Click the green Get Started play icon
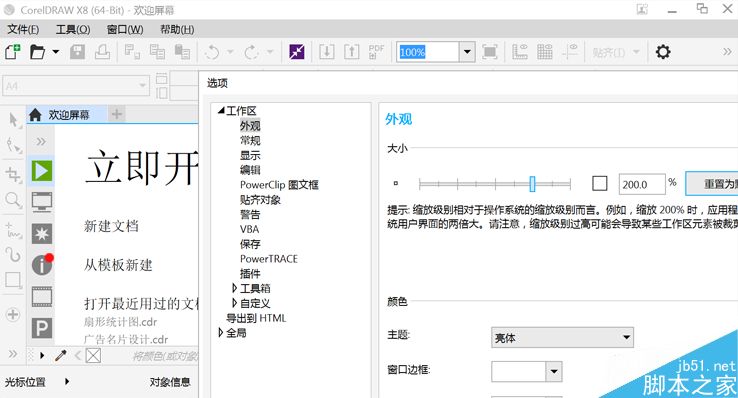Image resolution: width=738 pixels, height=398 pixels. pos(42,170)
